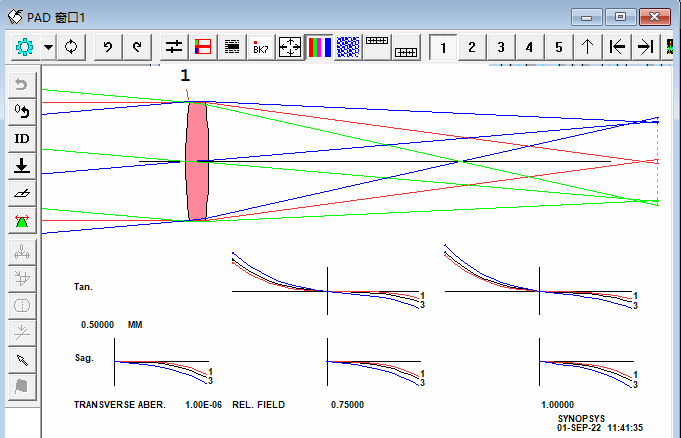
Task: Click the red and blue layout icon
Action: [x=203, y=47]
